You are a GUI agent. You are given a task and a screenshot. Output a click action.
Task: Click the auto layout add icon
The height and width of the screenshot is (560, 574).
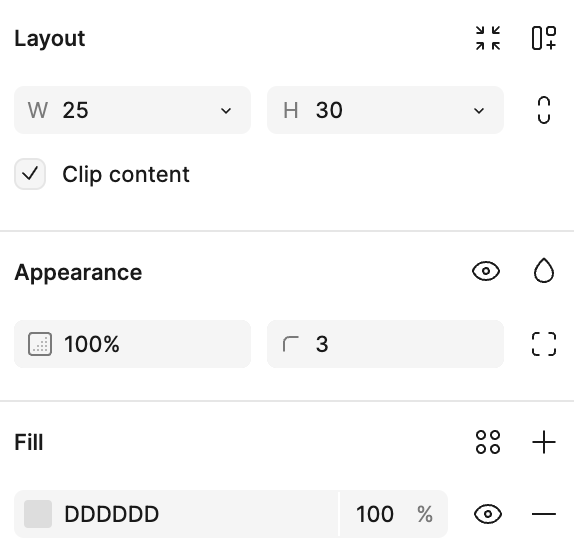544,38
